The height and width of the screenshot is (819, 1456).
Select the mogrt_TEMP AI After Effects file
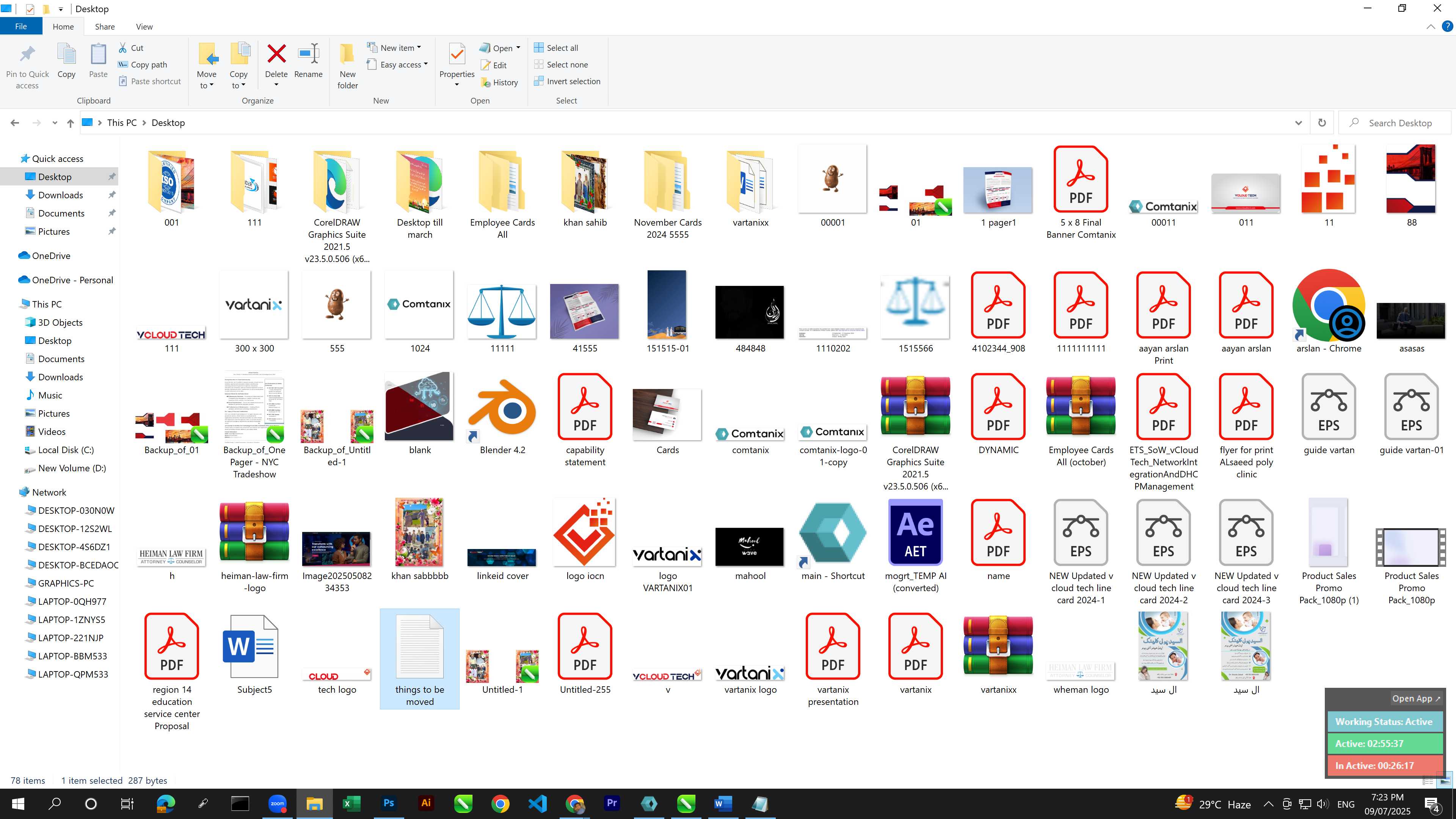[x=915, y=546]
